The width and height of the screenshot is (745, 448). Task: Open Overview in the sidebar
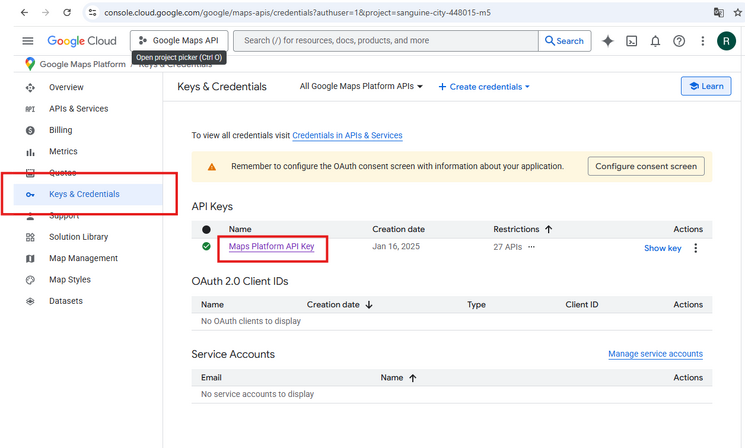pos(66,87)
